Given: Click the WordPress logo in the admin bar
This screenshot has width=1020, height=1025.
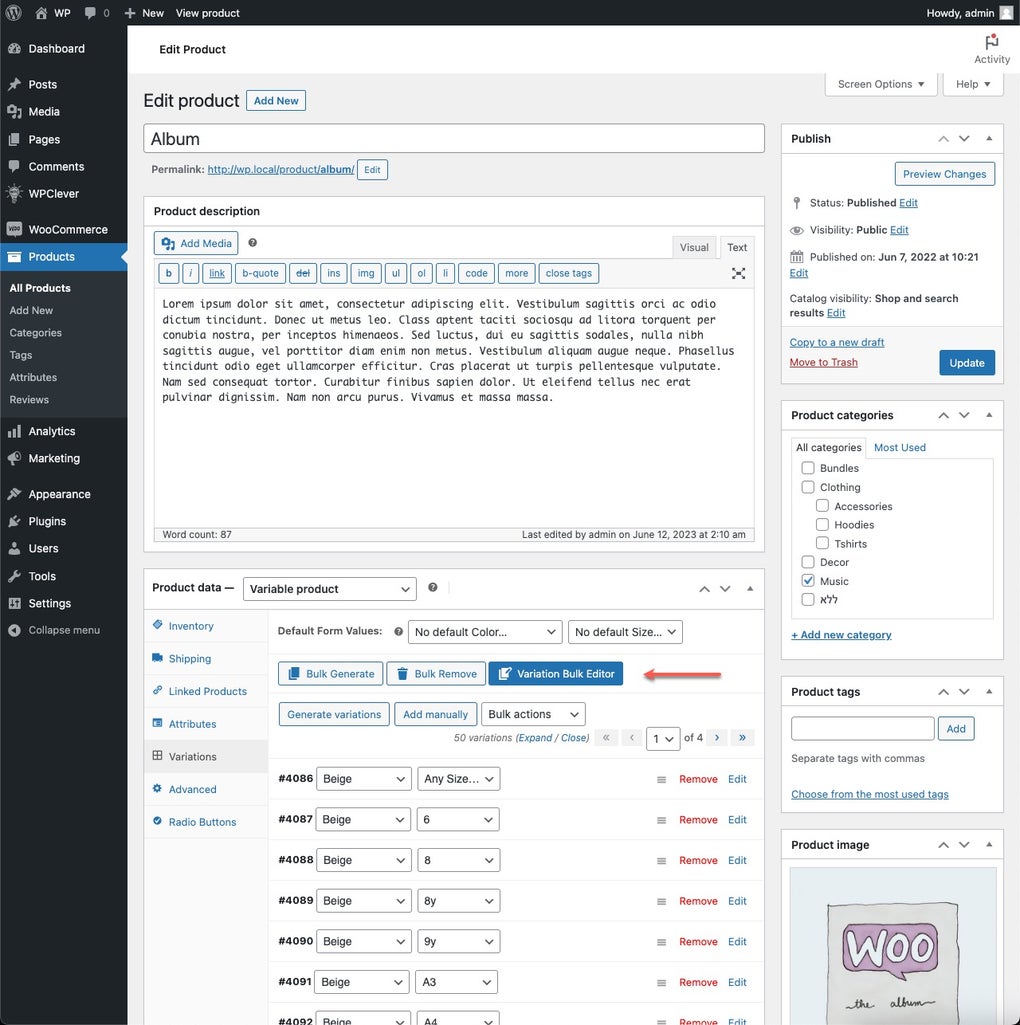Looking at the screenshot, I should tap(11, 12).
